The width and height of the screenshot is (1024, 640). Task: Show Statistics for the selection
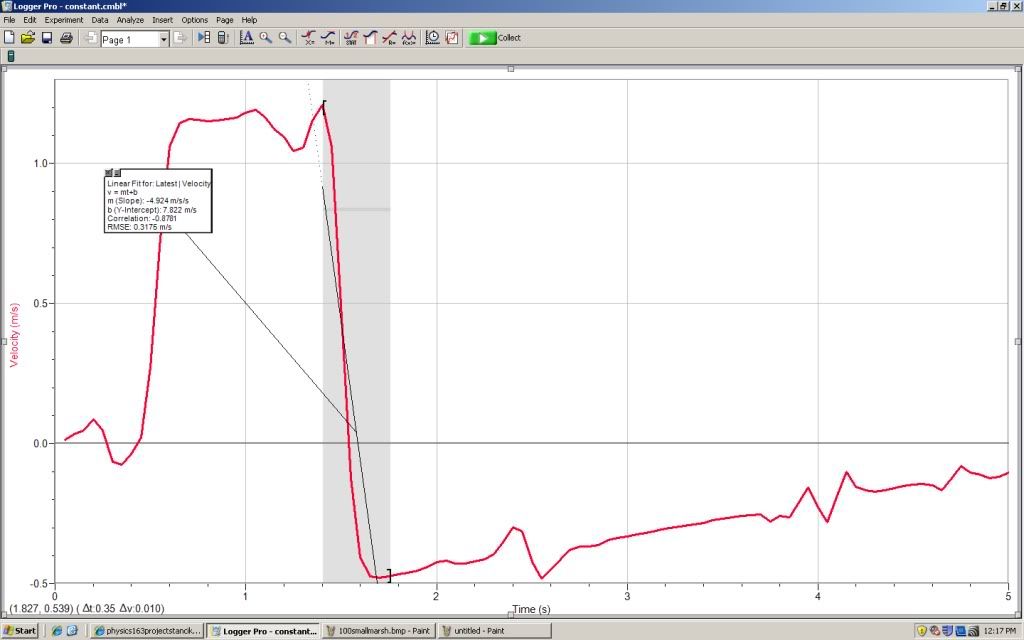[351, 37]
